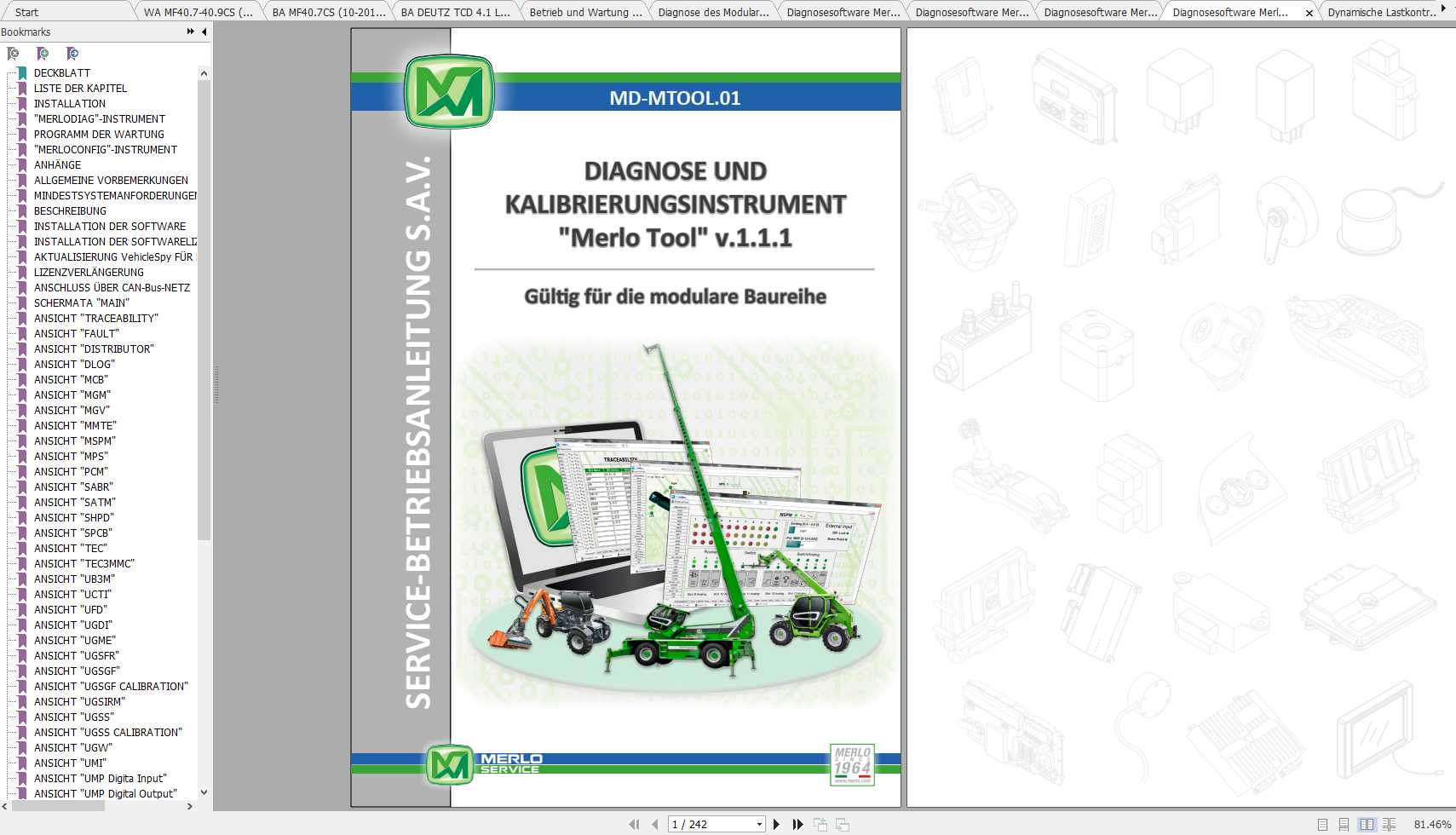Click the bookmark icon beside ANSICHT "UGW"
This screenshot has height=835, width=1456.
[22, 748]
